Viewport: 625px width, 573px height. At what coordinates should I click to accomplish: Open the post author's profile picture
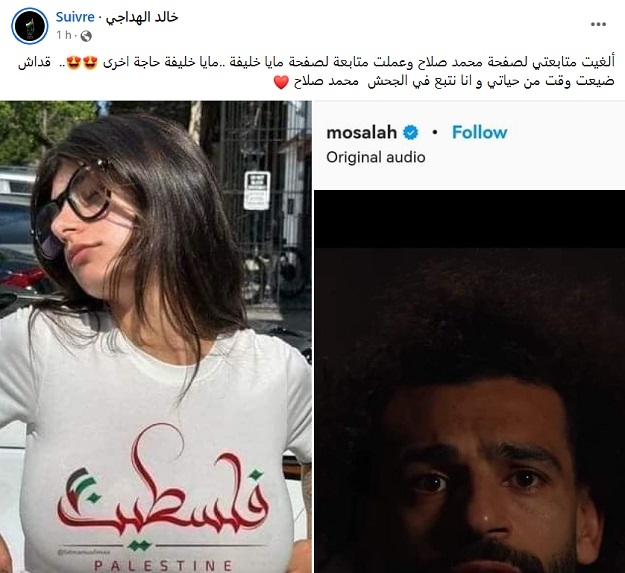30,26
